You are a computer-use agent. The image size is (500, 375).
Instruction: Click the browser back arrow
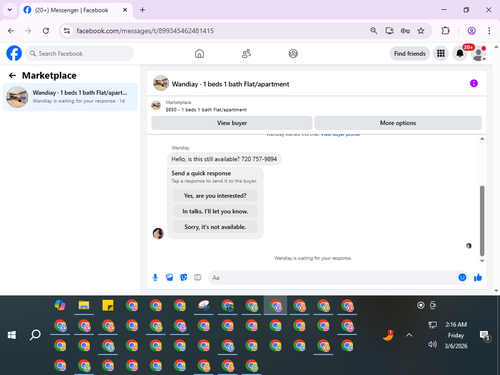(11, 31)
